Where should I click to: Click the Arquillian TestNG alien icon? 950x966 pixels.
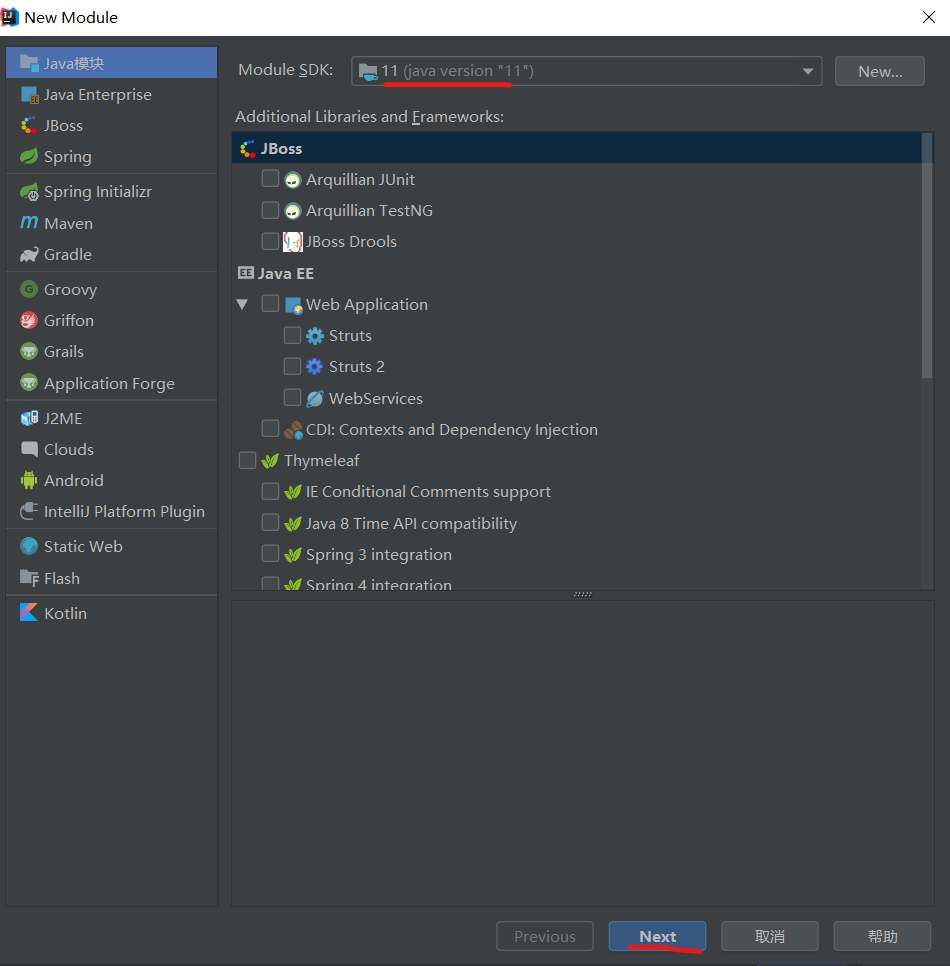[x=293, y=211]
